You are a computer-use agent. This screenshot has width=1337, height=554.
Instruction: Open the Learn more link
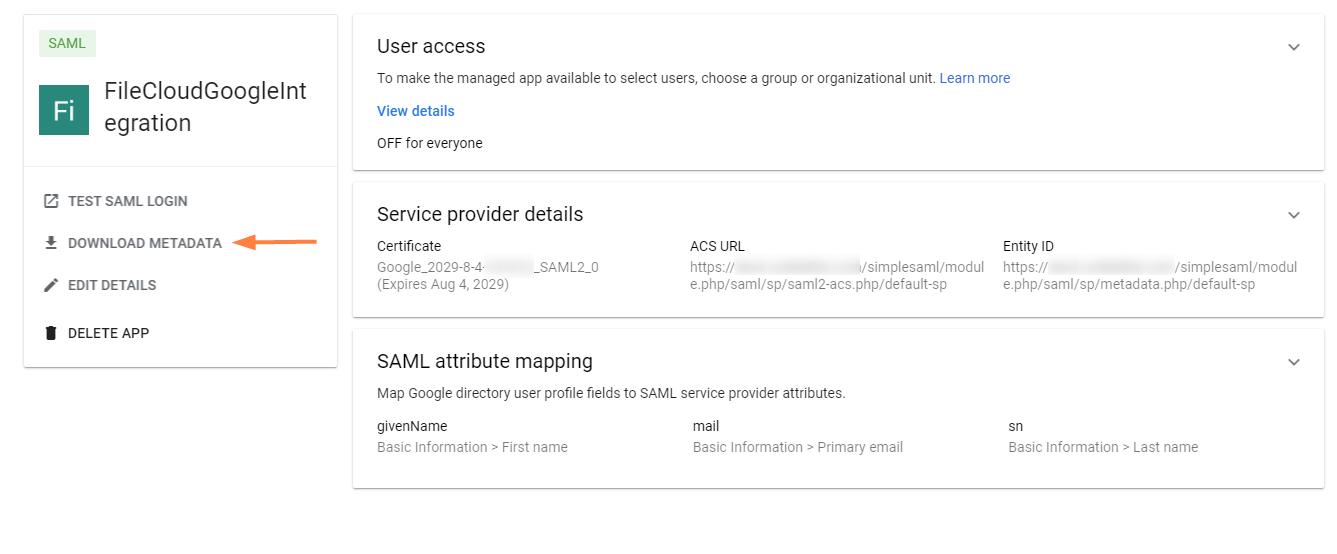pos(974,78)
